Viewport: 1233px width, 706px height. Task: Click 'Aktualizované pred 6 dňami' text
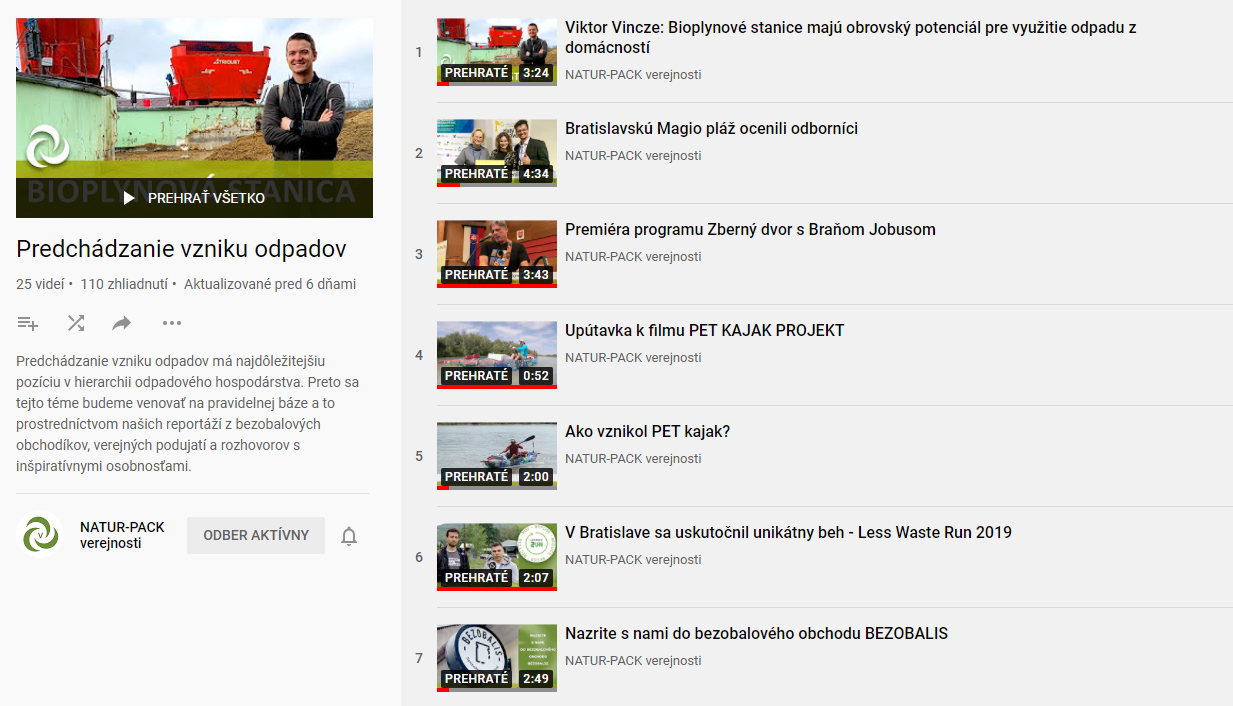[270, 284]
